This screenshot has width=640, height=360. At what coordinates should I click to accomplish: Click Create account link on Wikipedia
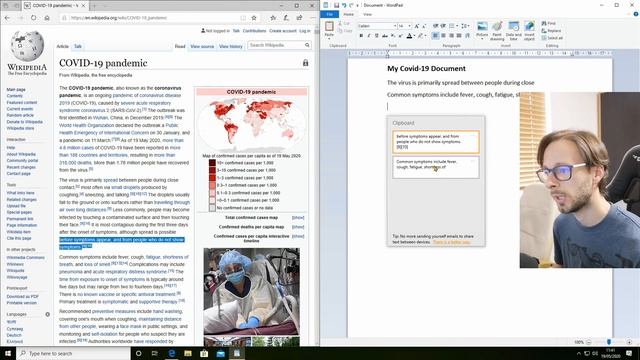coord(282,31)
